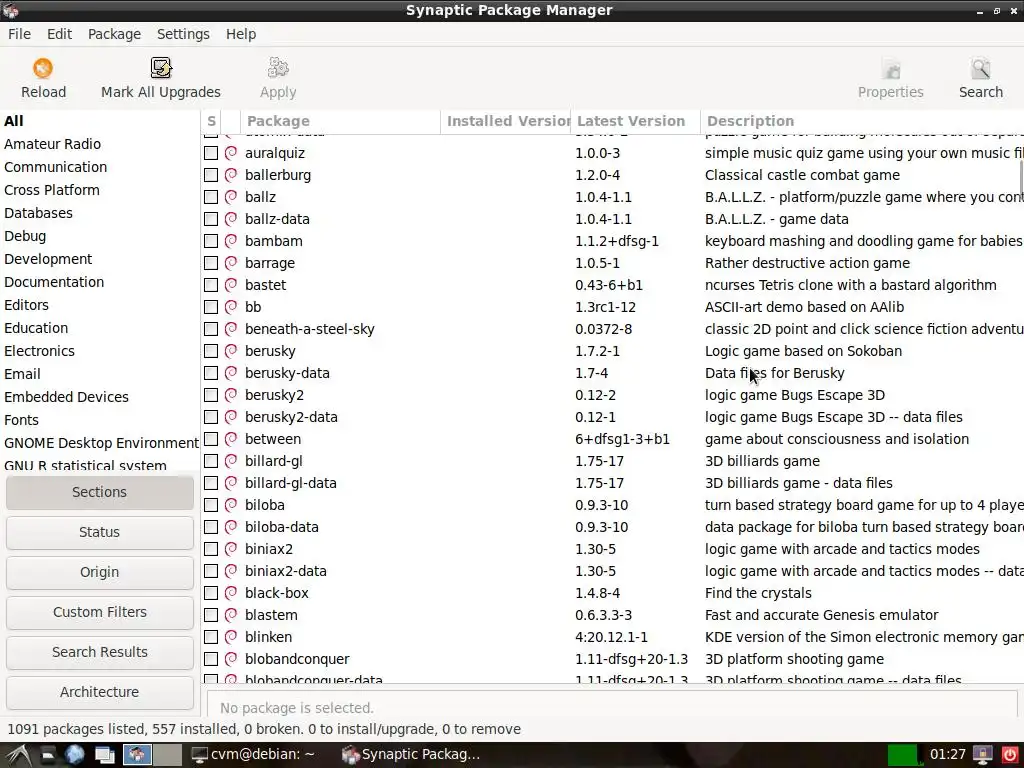
Task: Open the Custom Filters view
Action: pos(99,612)
